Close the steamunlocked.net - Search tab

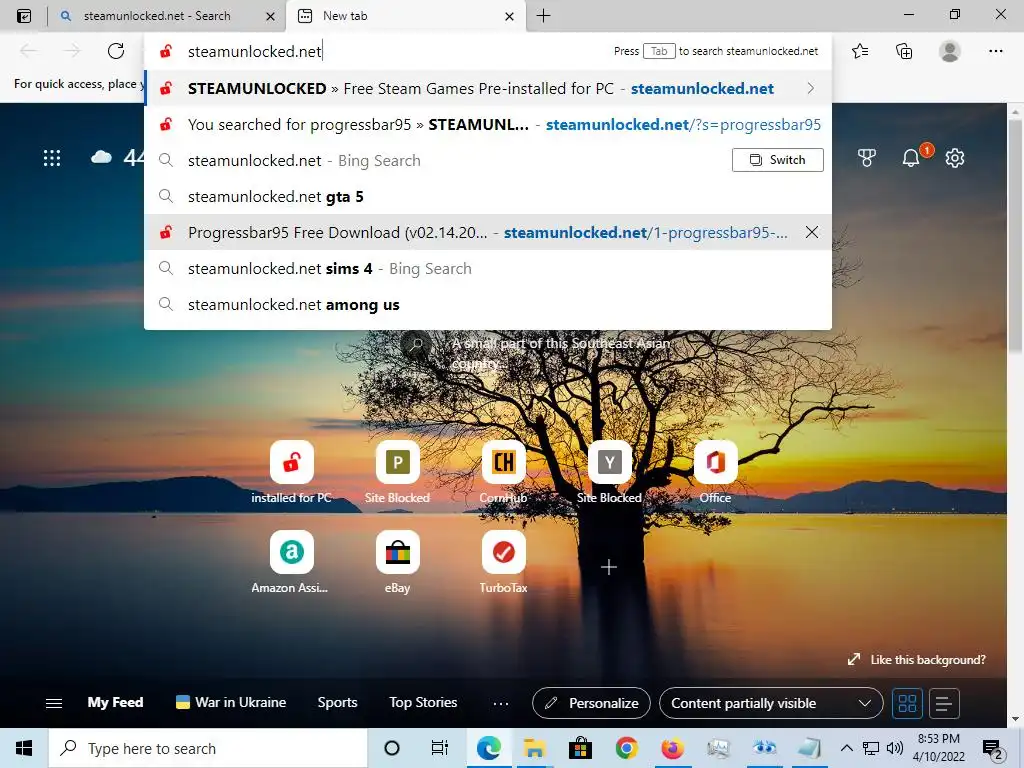[270, 16]
